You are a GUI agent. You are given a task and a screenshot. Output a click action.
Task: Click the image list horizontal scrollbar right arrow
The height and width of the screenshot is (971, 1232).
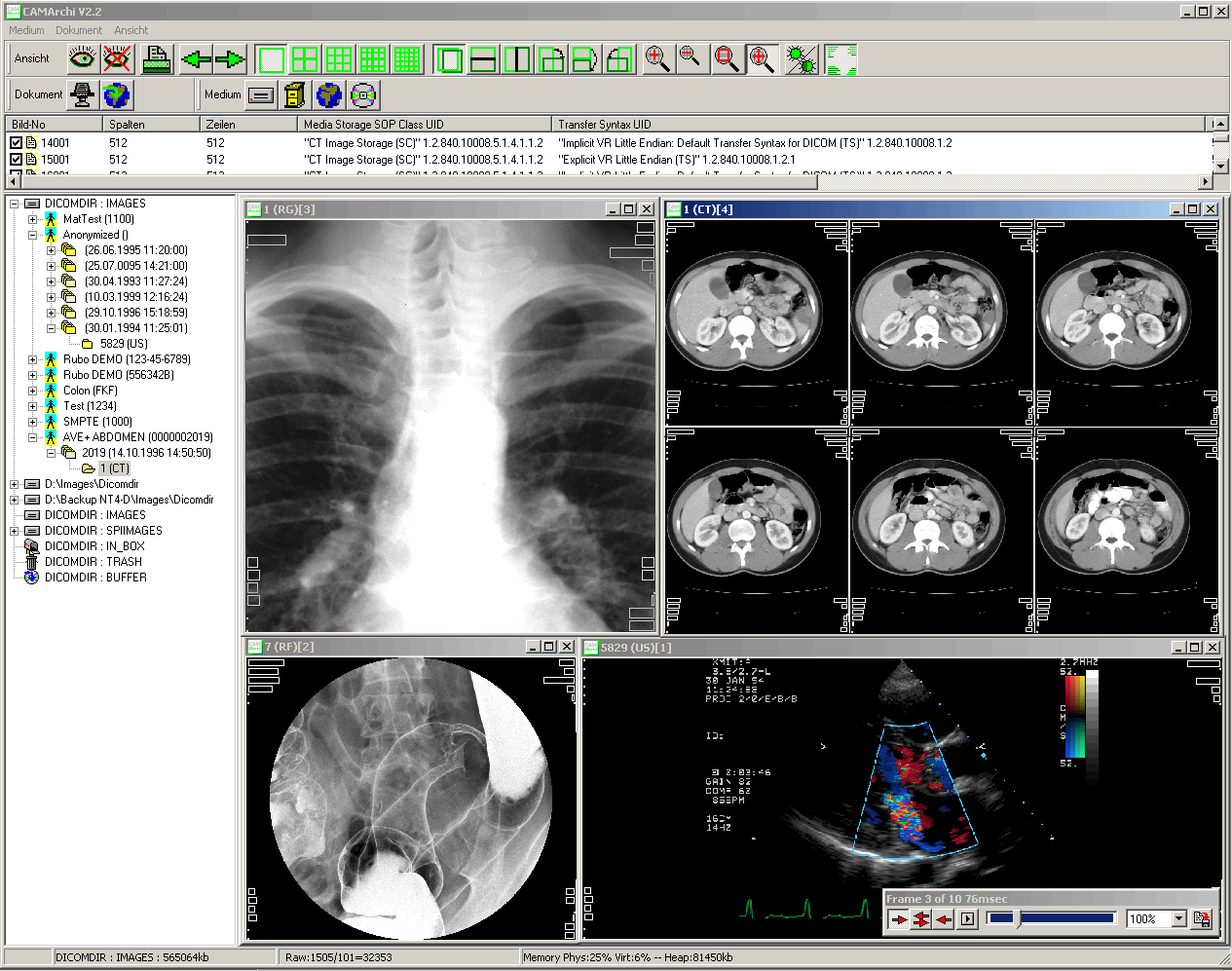[1205, 181]
